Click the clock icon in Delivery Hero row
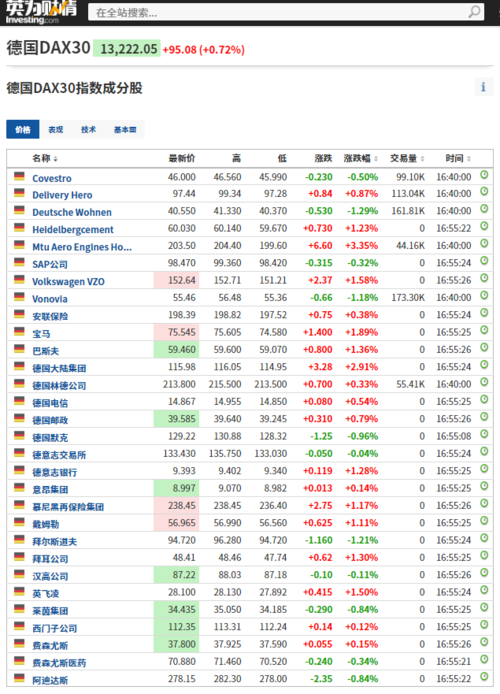Image resolution: width=500 pixels, height=694 pixels. 484,192
